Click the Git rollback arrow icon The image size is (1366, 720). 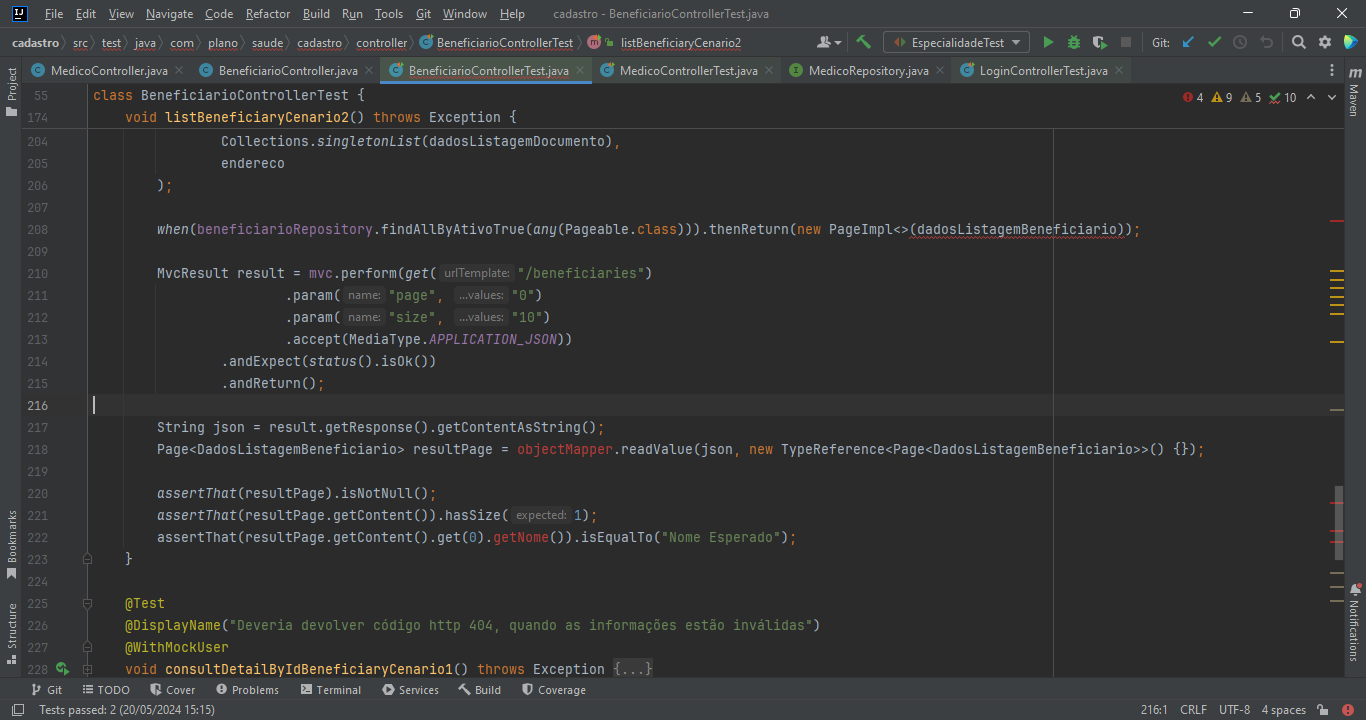pos(1266,43)
